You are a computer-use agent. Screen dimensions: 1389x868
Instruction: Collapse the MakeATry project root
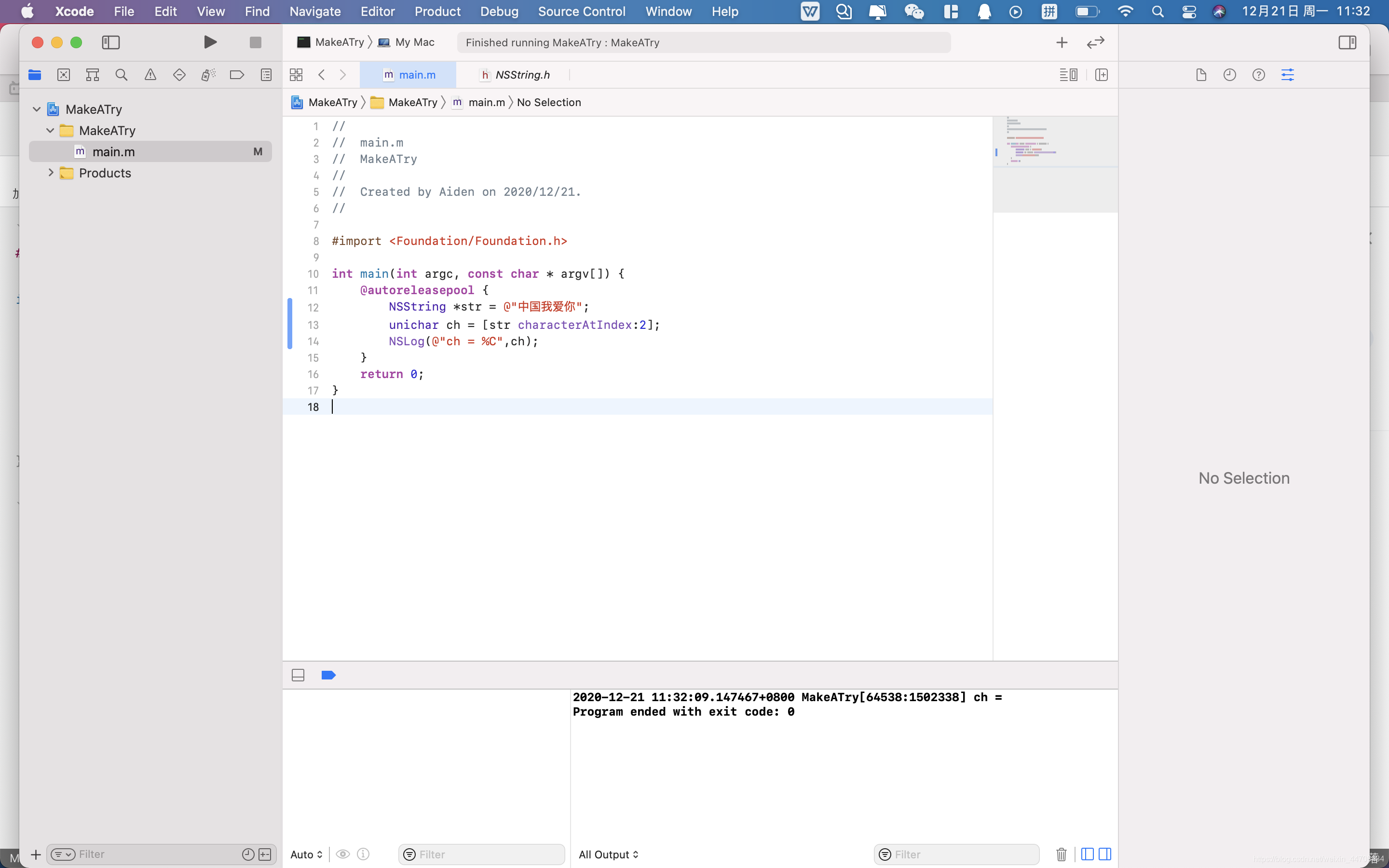click(x=37, y=109)
